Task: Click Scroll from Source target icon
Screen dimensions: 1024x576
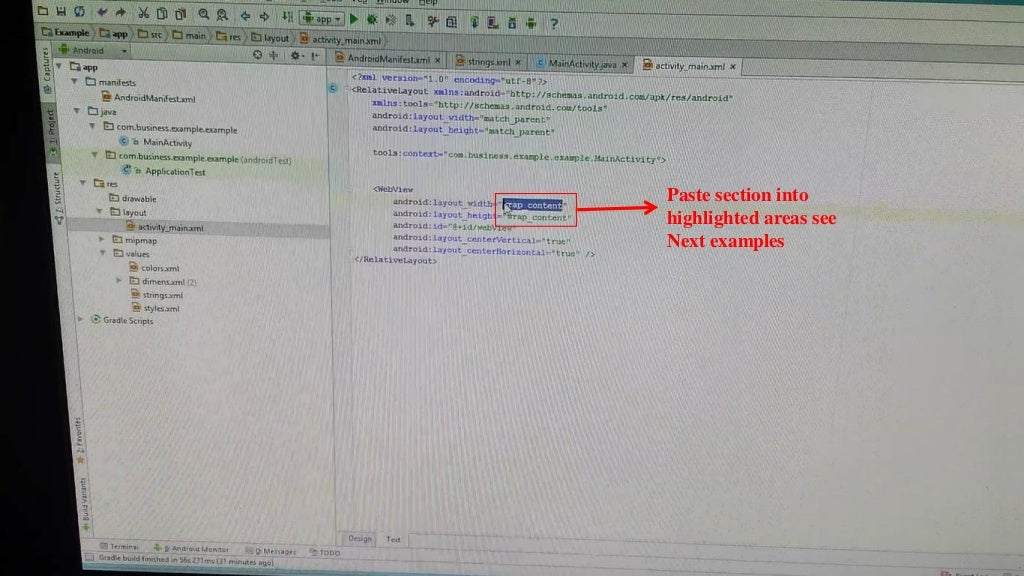Action: (x=257, y=55)
